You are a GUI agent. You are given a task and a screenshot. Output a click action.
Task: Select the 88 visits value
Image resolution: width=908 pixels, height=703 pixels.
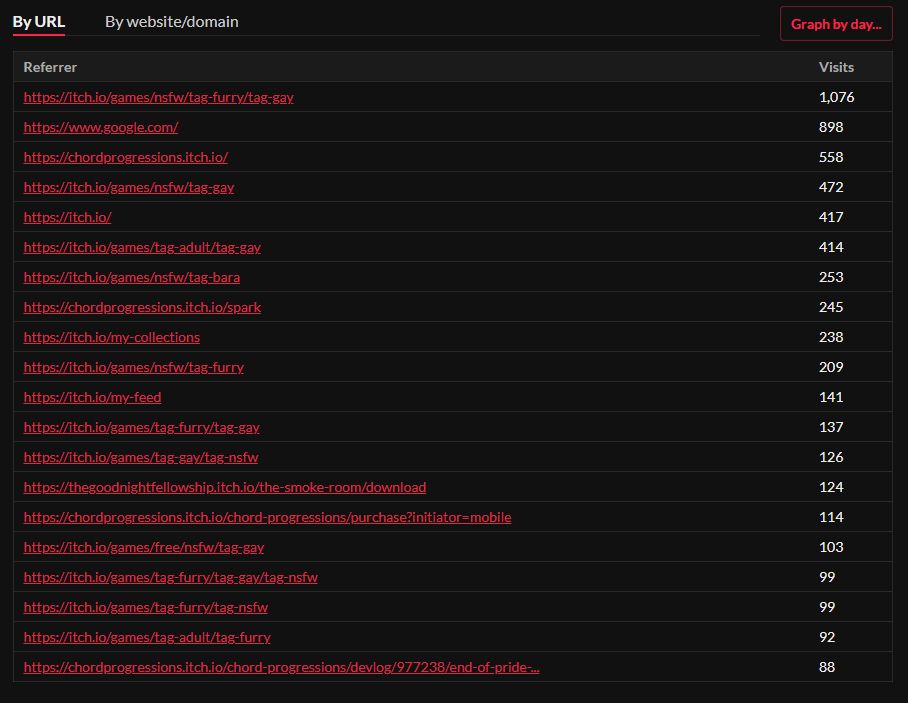click(x=827, y=668)
